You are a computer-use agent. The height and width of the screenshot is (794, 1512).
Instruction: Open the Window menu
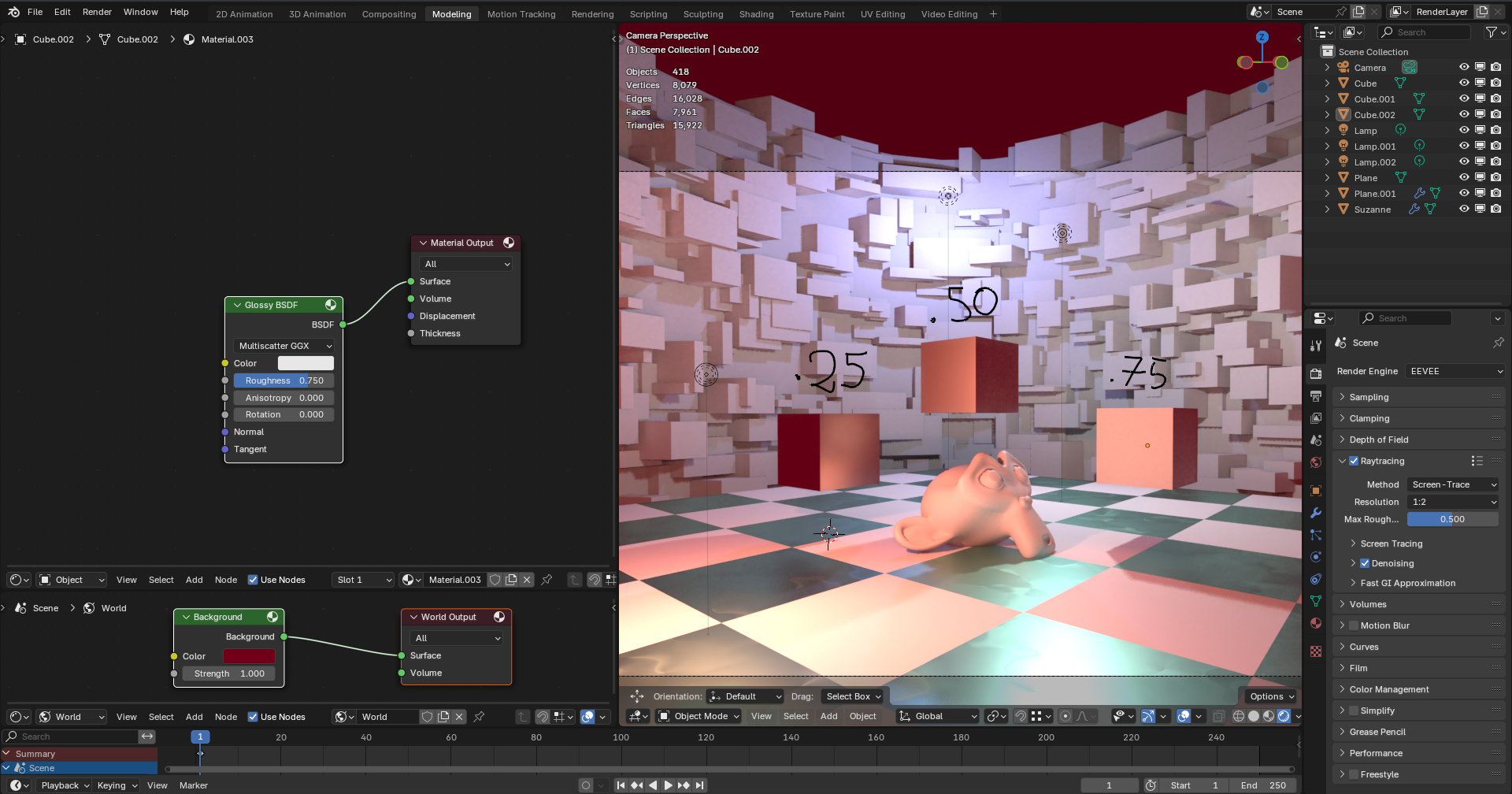[140, 12]
